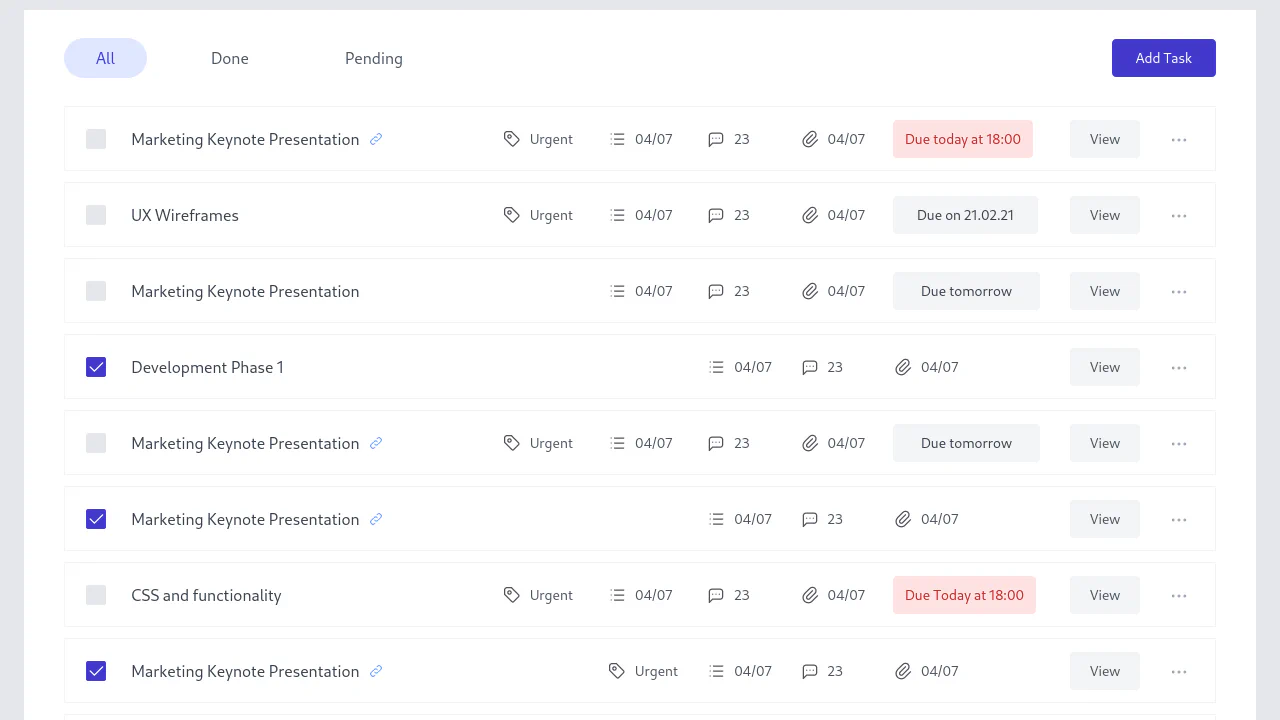View the CSS and functionality task
This screenshot has height=720, width=1280.
coord(1105,595)
